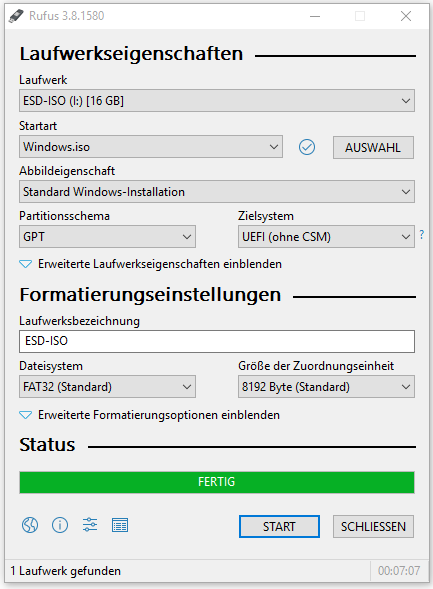
Task: Open the Laufwerk drive dropdown
Action: pyautogui.click(x=217, y=101)
